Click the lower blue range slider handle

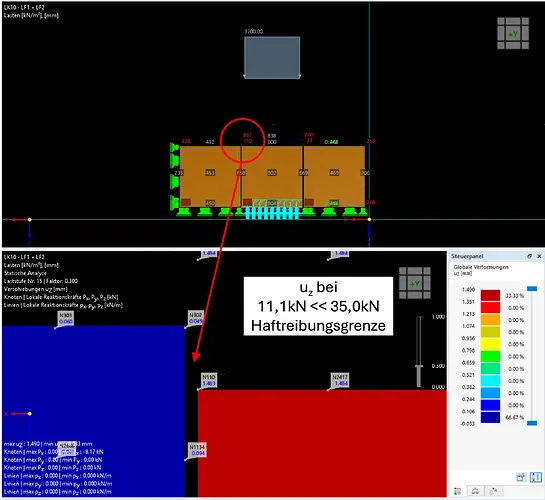point(532,423)
